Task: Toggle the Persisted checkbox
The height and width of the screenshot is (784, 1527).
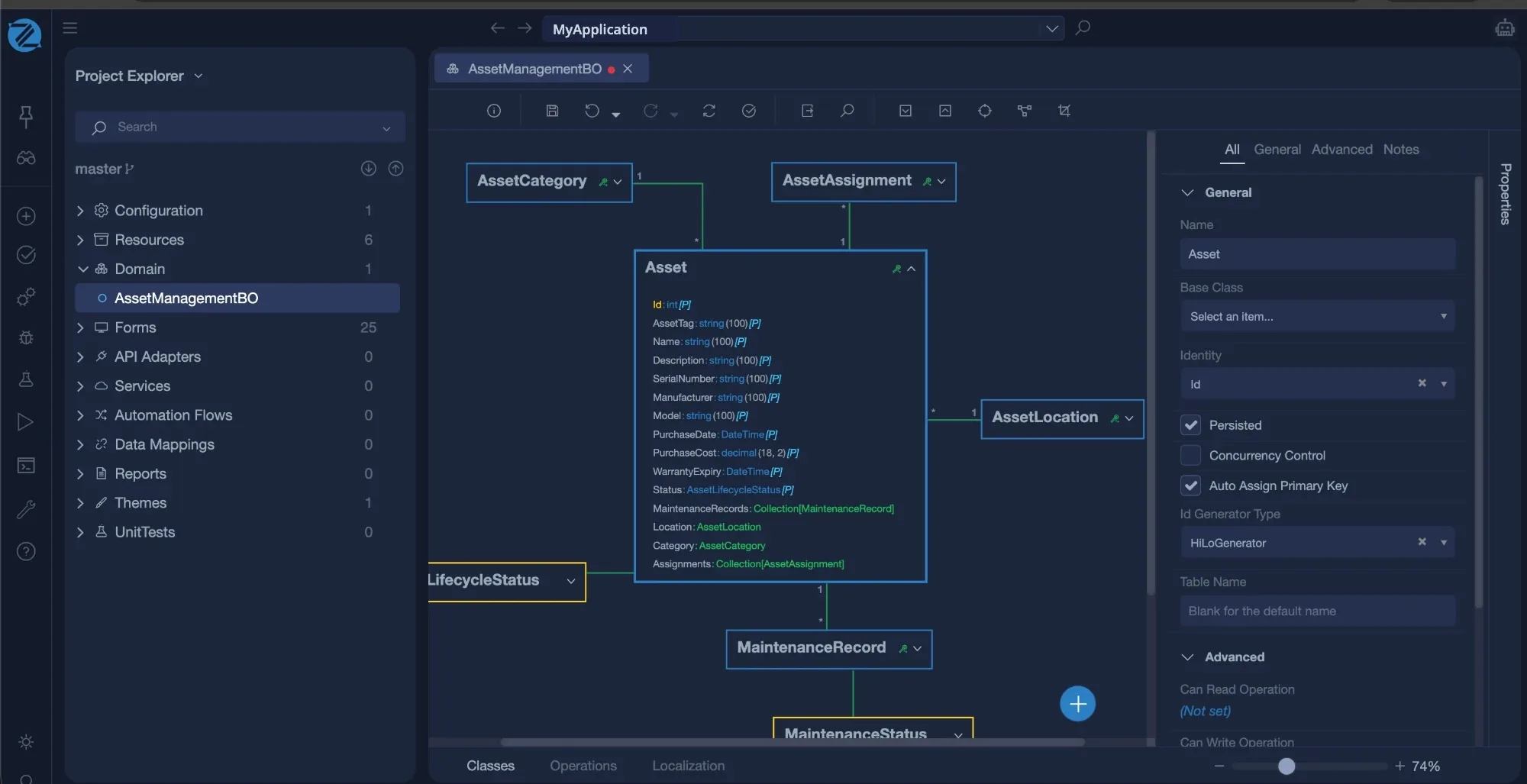Action: coord(1190,425)
